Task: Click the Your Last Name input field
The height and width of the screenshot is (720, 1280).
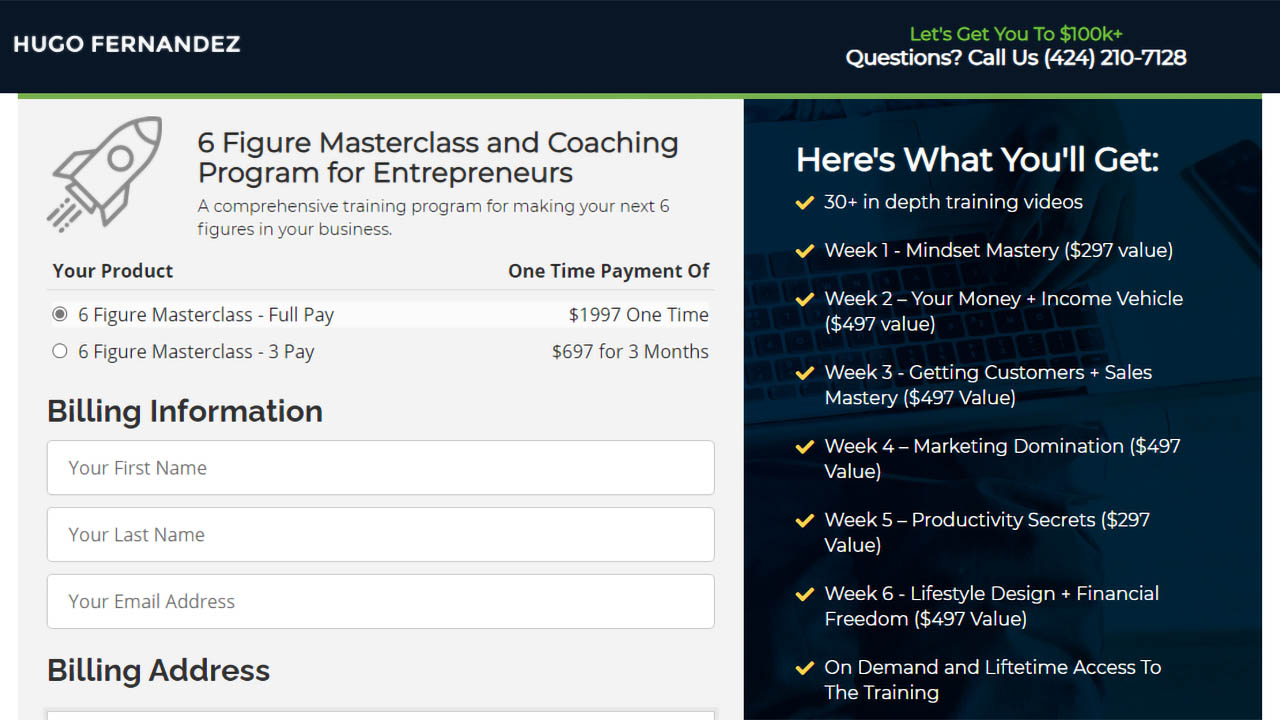Action: [380, 534]
